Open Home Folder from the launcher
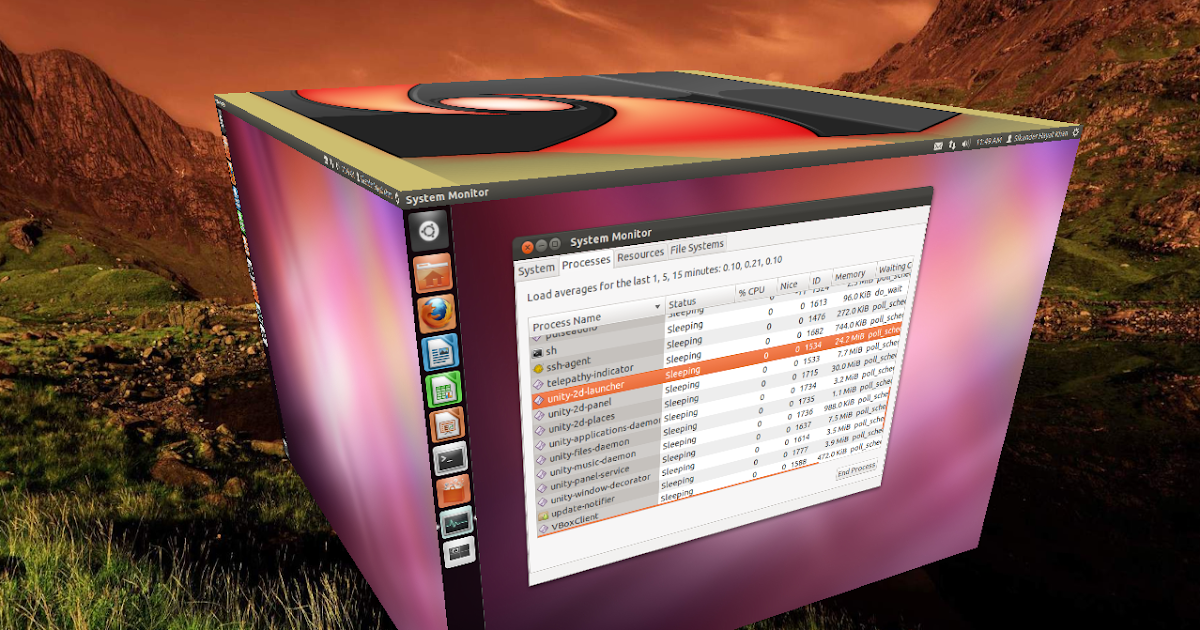This screenshot has height=630, width=1200. click(x=431, y=273)
